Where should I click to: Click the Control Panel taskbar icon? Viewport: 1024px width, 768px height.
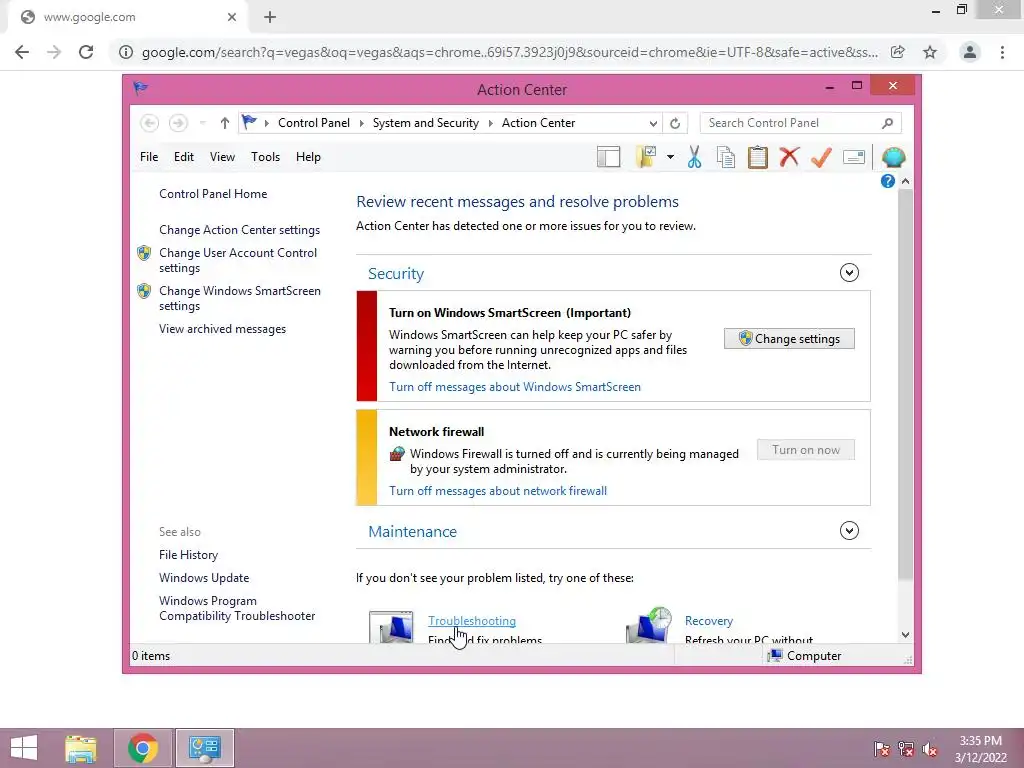click(204, 748)
